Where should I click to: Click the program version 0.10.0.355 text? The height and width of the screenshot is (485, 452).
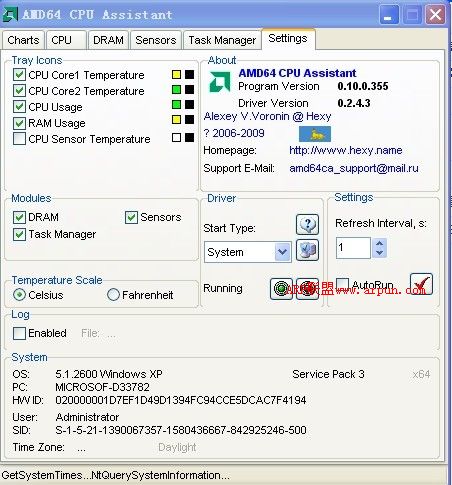(x=363, y=86)
